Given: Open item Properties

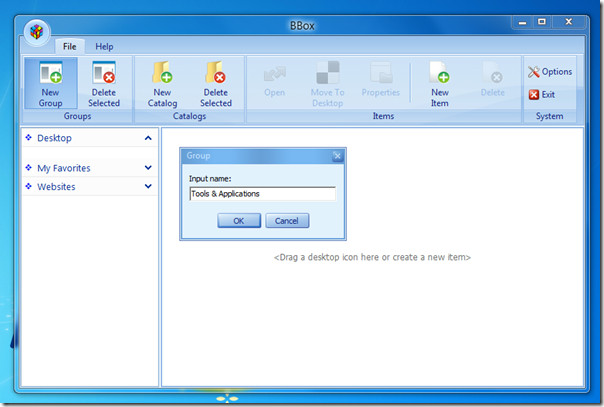Looking at the screenshot, I should pos(381,81).
